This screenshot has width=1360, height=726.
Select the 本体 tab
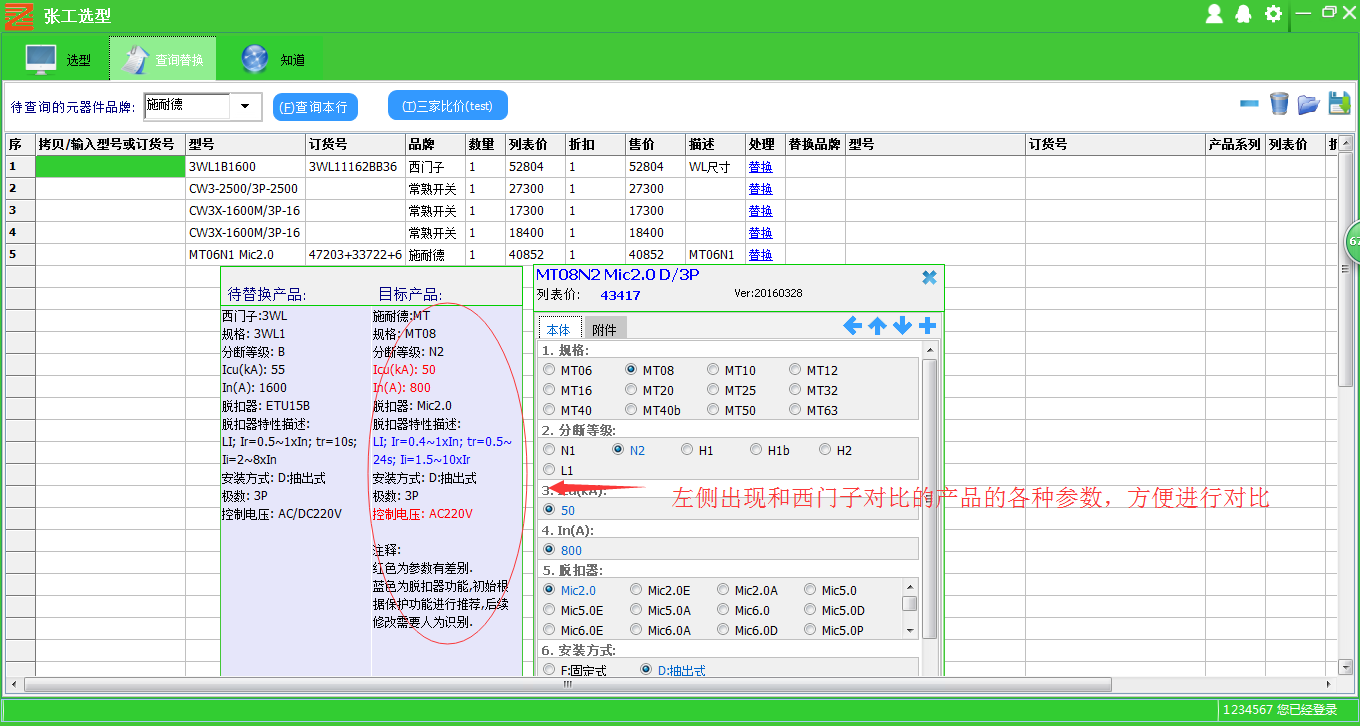pos(559,329)
